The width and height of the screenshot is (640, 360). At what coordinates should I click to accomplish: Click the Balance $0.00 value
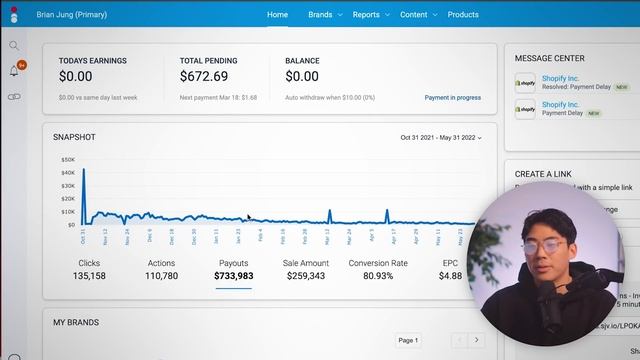point(302,76)
